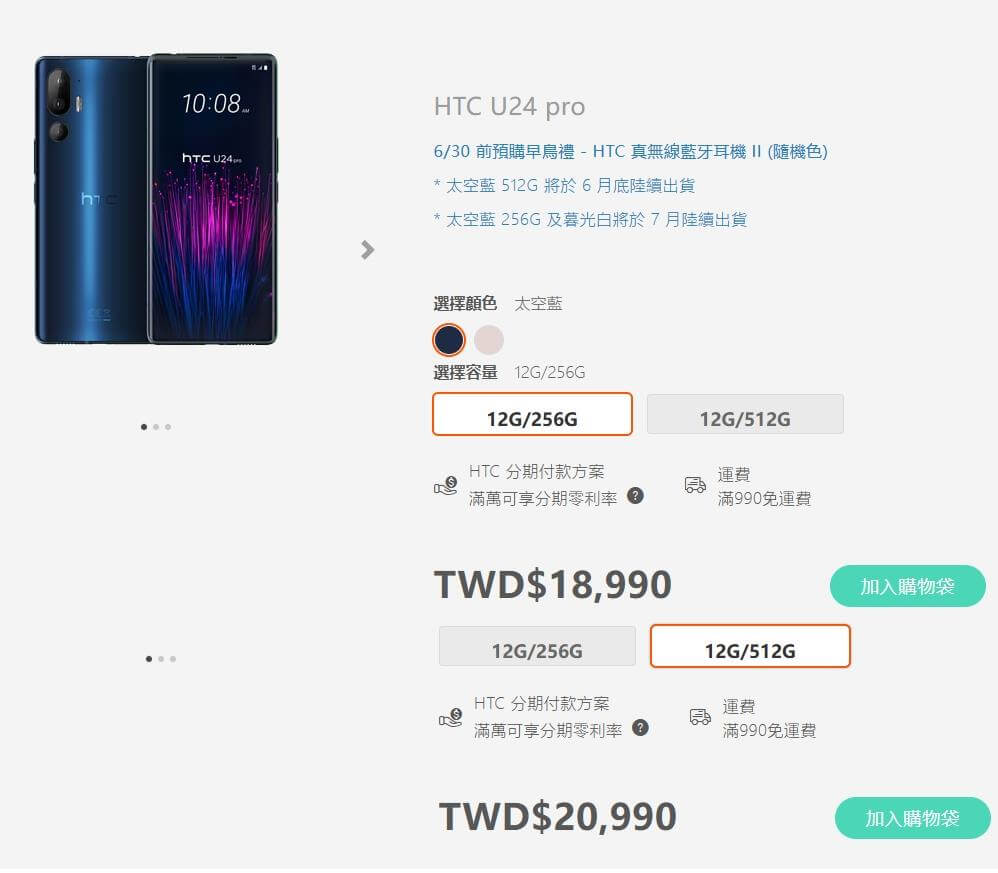998x873 pixels.
Task: Click second dot in upper image carousel
Action: pos(156,427)
